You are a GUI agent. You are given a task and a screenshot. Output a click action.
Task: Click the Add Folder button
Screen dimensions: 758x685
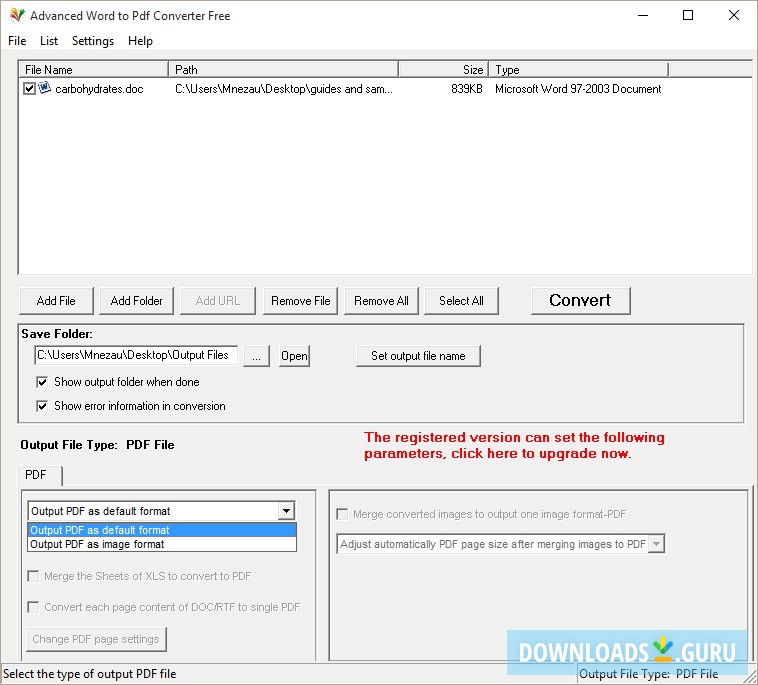tap(136, 301)
